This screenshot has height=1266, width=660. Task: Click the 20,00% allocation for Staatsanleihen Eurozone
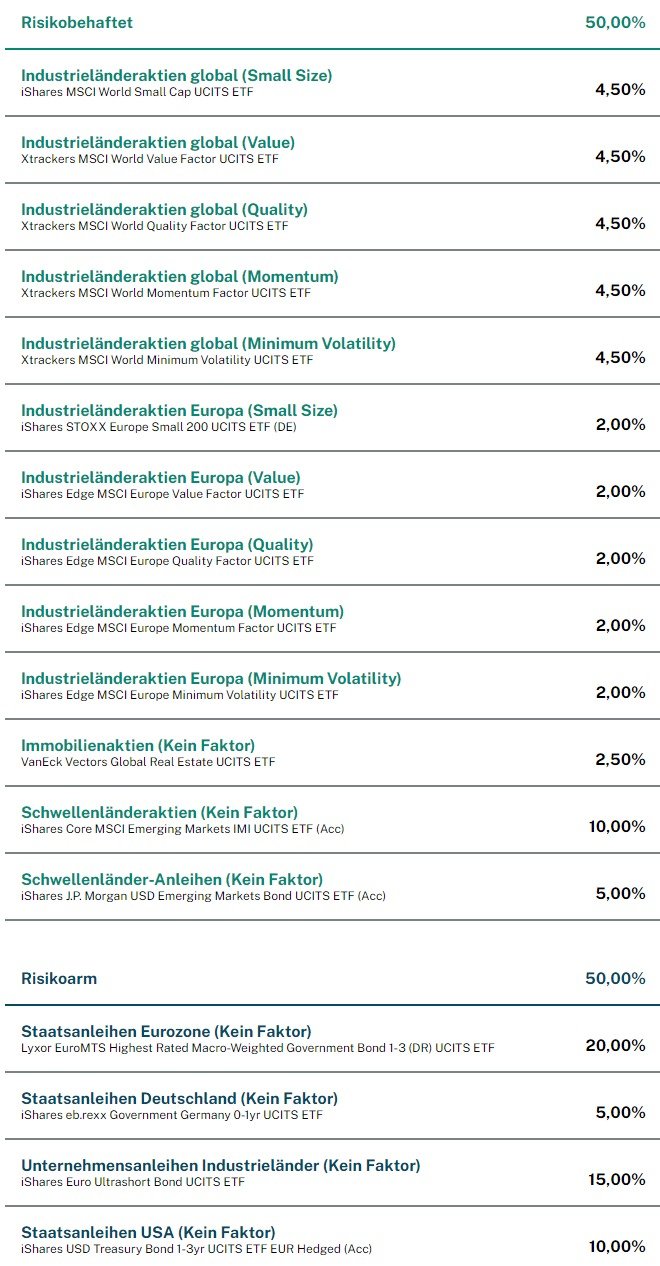point(615,1045)
